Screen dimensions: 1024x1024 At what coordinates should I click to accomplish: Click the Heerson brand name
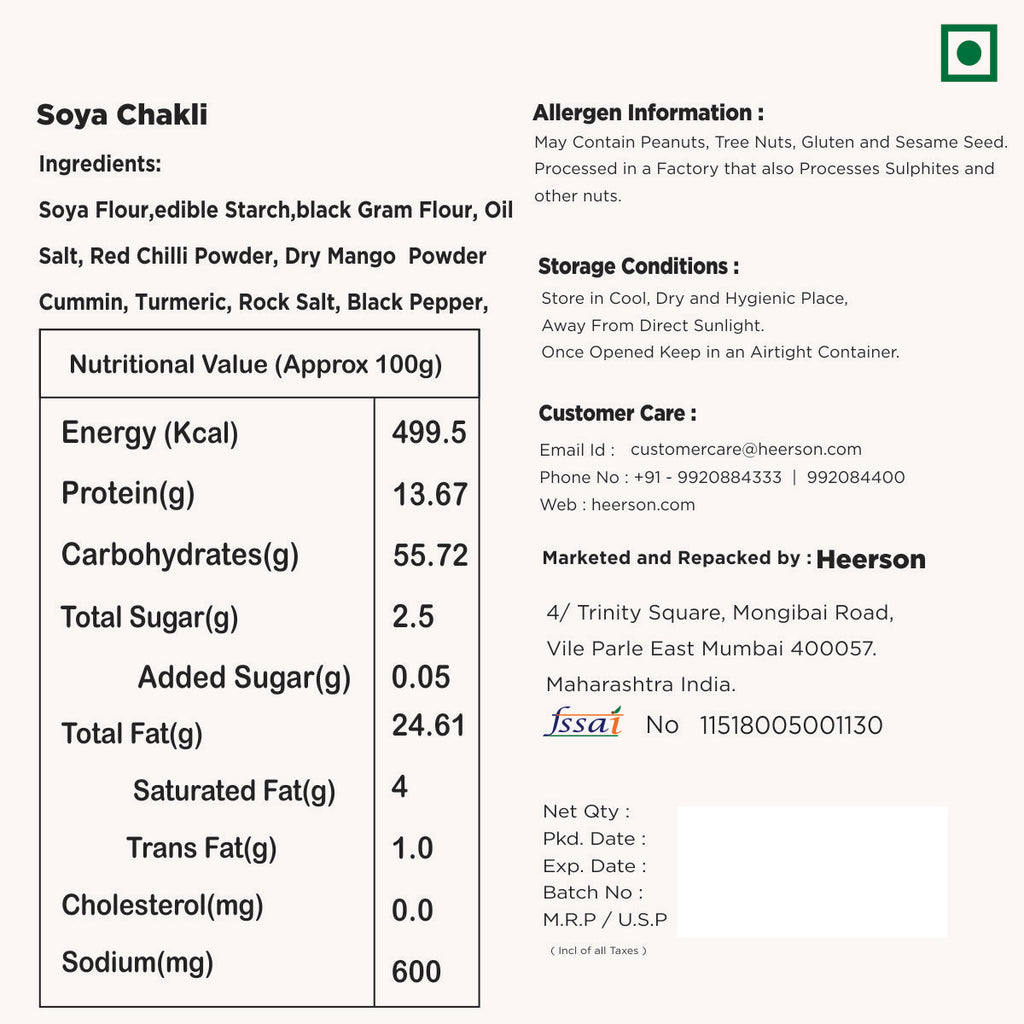[x=870, y=560]
